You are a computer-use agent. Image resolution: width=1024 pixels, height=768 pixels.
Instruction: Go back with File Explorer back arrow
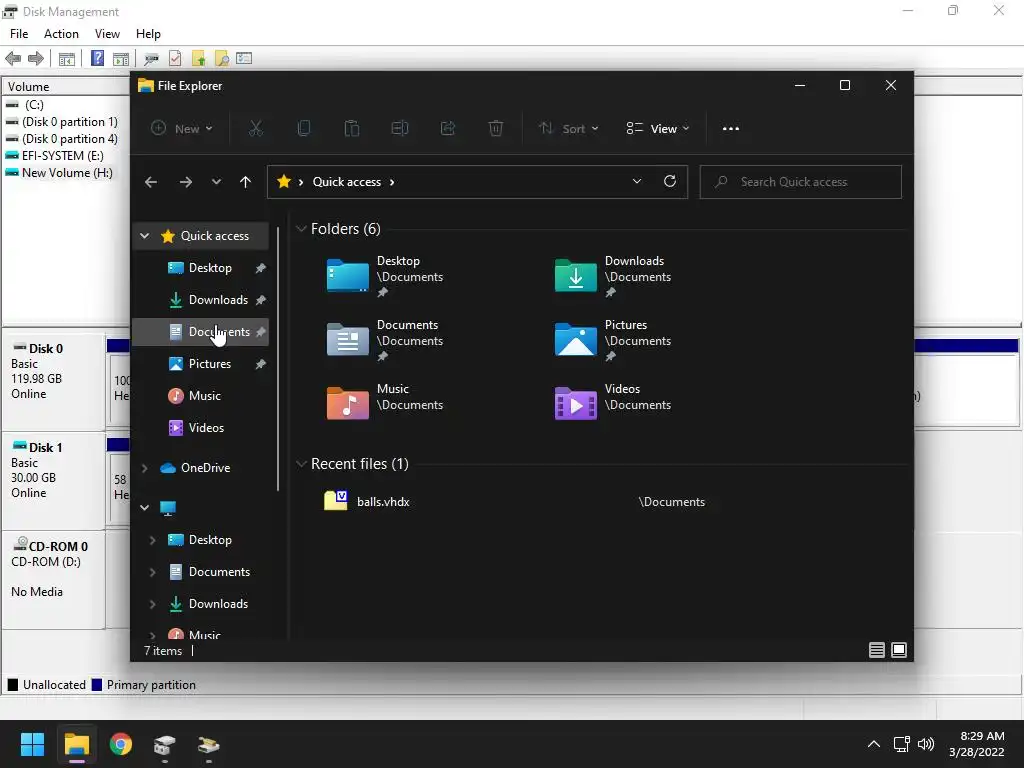(x=151, y=182)
